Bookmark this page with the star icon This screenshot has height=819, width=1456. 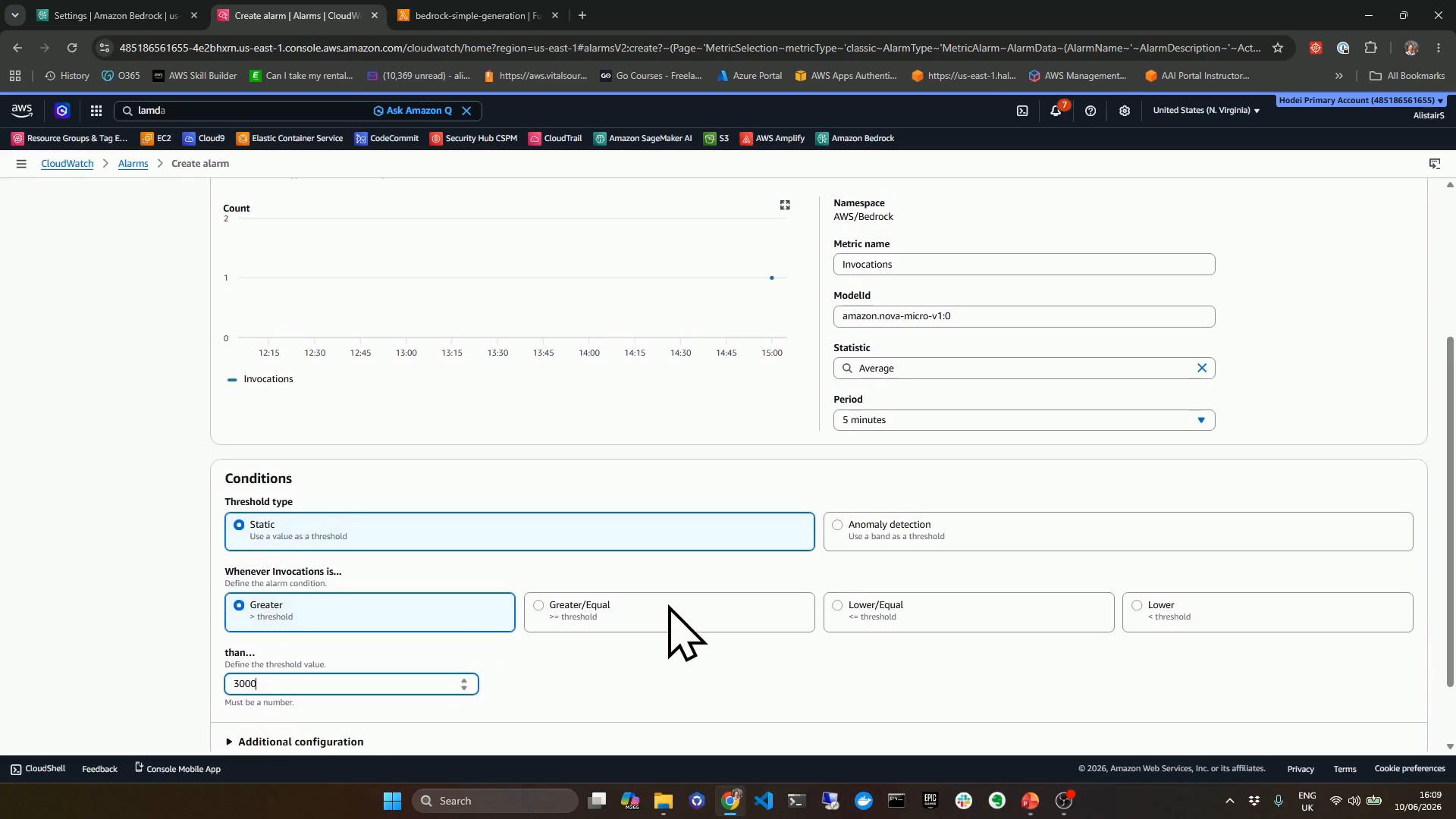point(1278,48)
